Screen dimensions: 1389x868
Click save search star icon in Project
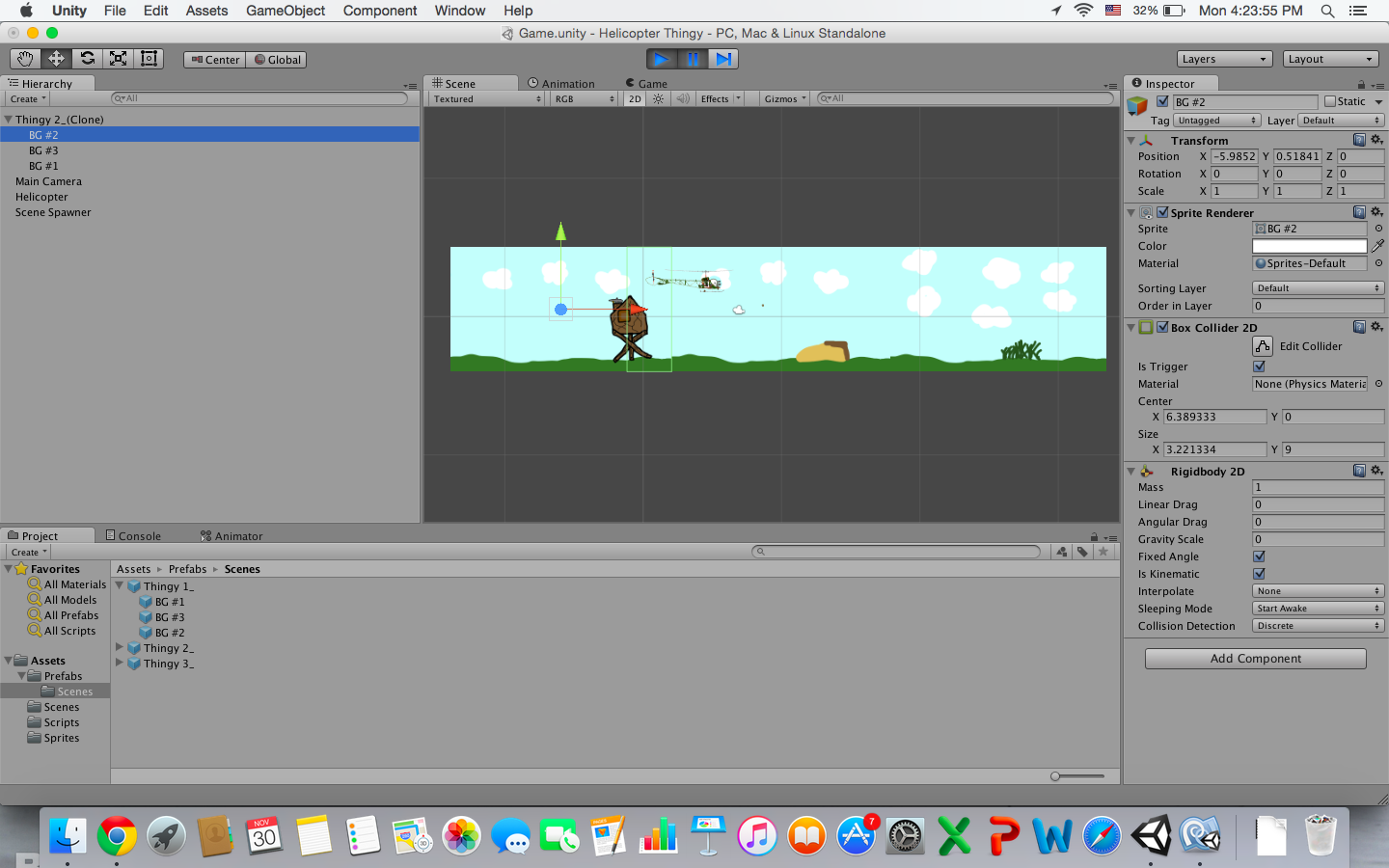coord(1103,552)
